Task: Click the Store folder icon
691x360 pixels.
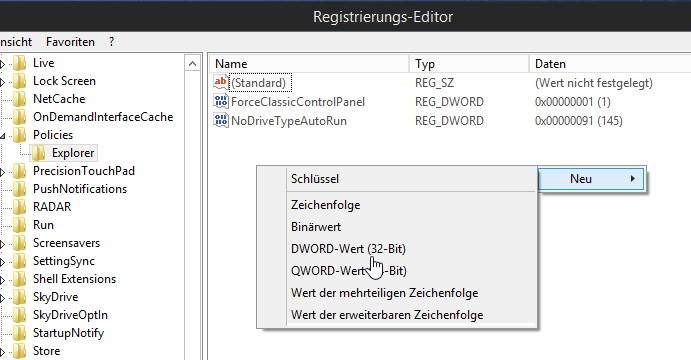Action: [19, 351]
